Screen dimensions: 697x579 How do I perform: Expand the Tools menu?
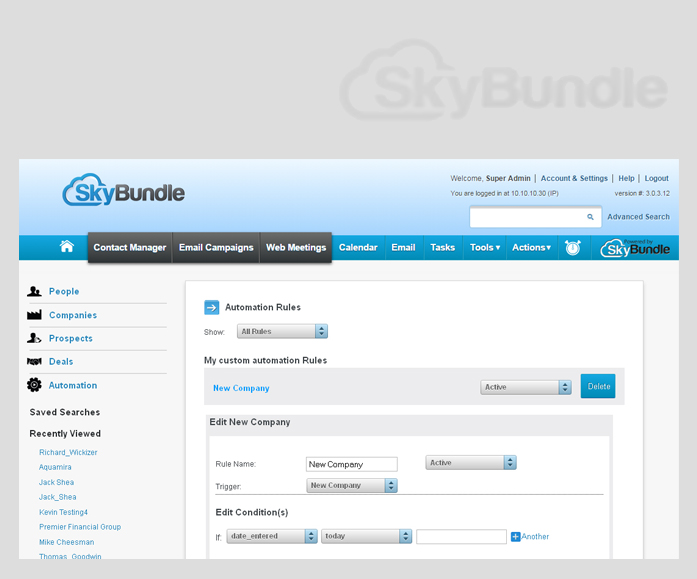tap(485, 248)
